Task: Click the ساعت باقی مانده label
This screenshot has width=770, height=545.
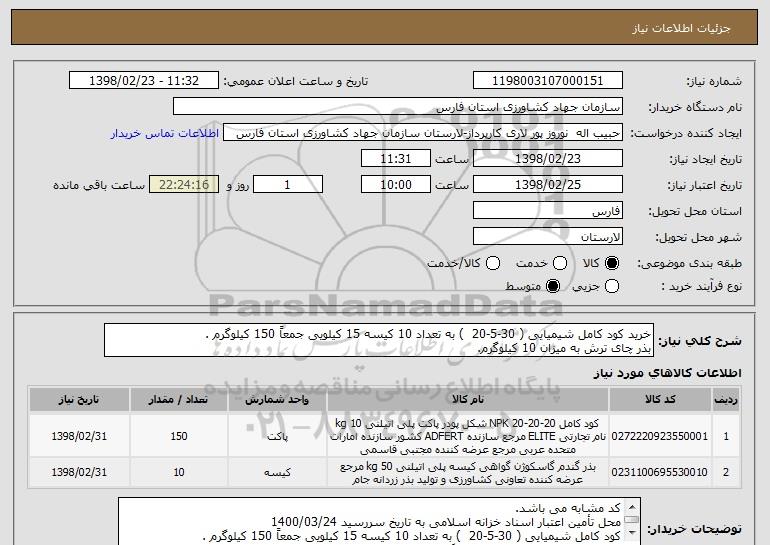Action: (x=99, y=185)
